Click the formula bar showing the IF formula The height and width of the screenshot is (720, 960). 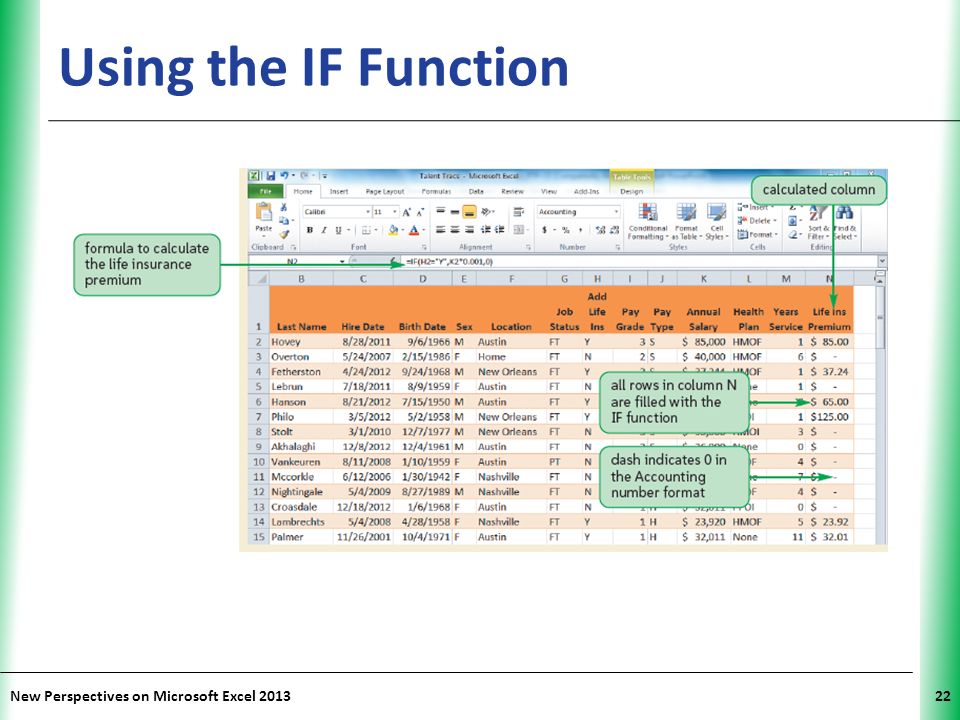click(639, 261)
